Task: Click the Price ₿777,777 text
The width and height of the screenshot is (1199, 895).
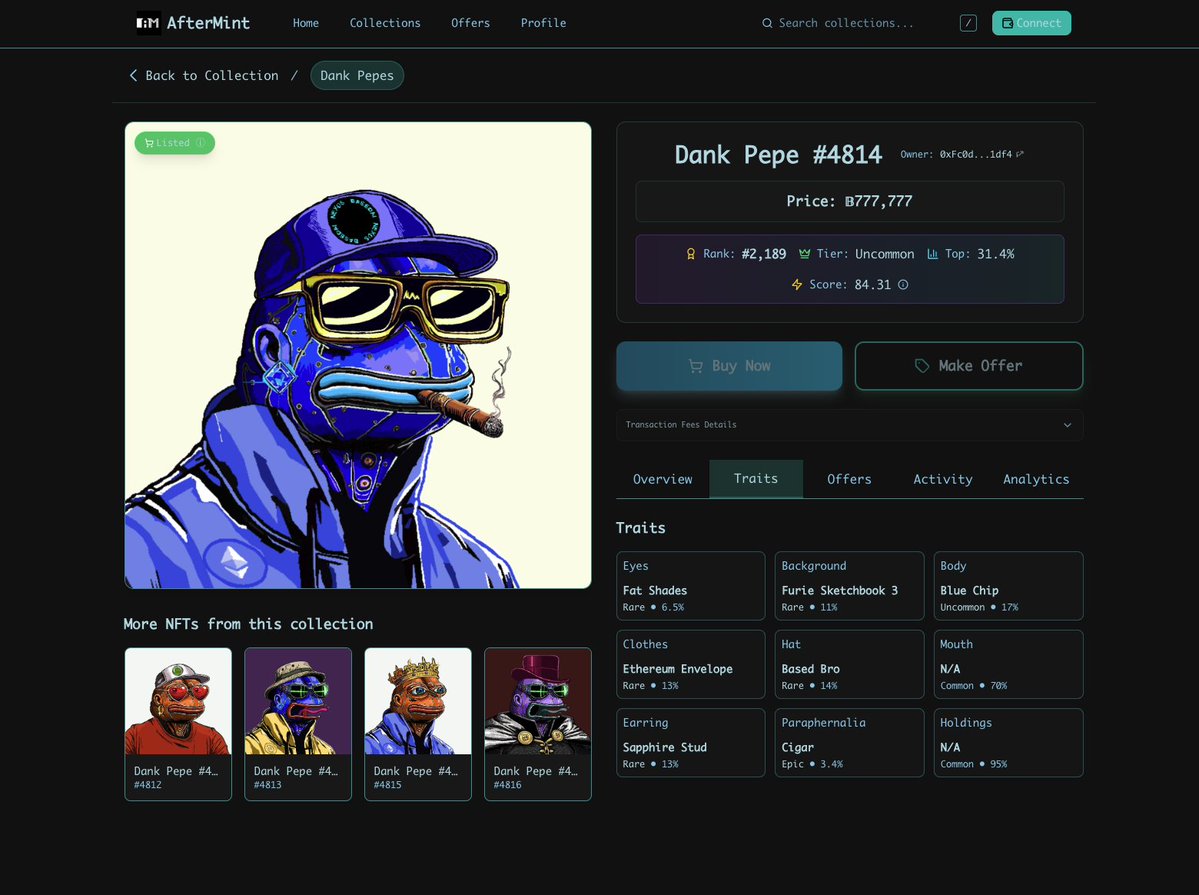Action: pos(850,201)
